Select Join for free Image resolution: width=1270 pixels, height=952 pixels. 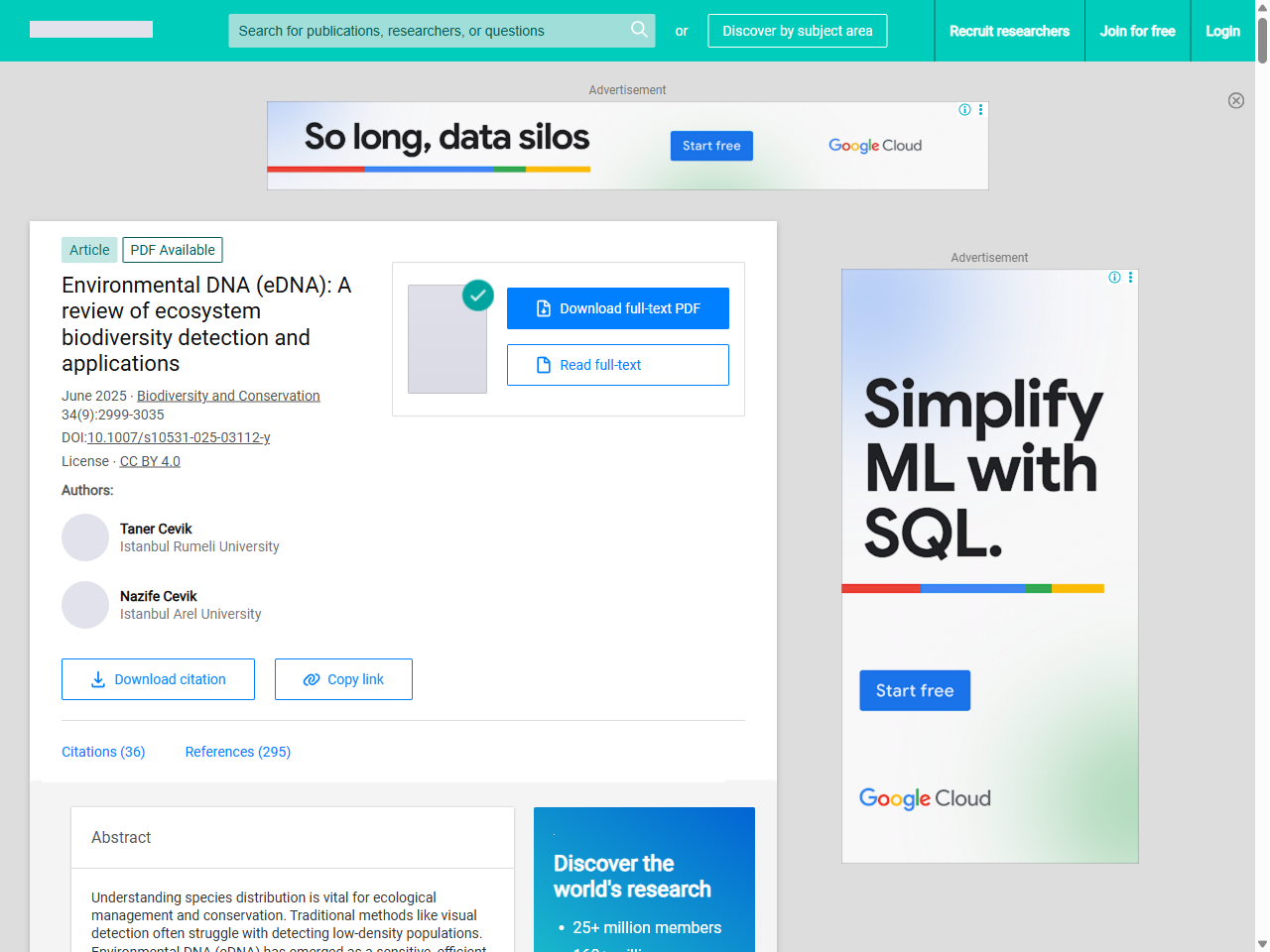[x=1137, y=31]
